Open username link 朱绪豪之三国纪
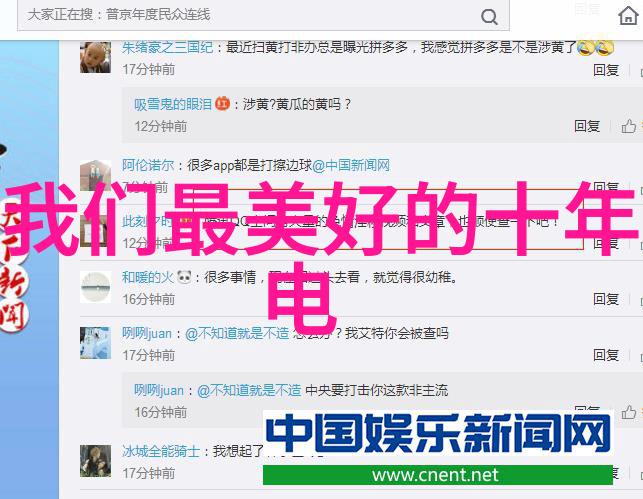The height and width of the screenshot is (499, 643). pos(167,48)
